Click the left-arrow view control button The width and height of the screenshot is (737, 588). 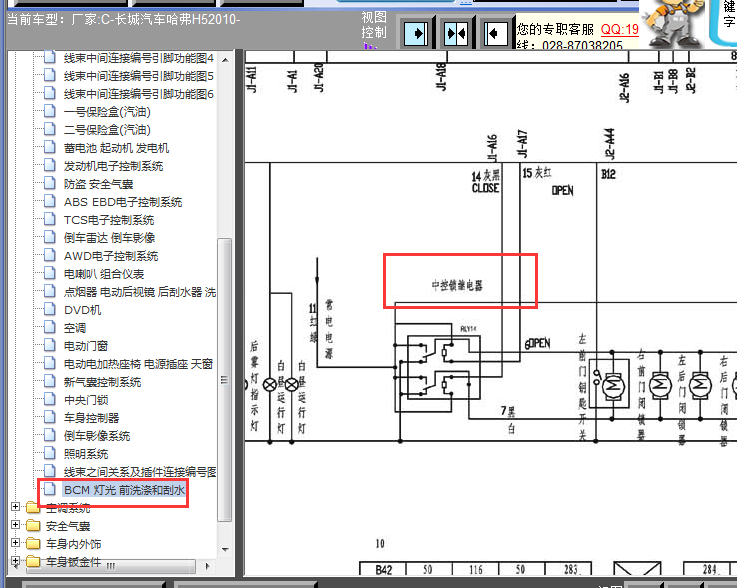point(496,33)
